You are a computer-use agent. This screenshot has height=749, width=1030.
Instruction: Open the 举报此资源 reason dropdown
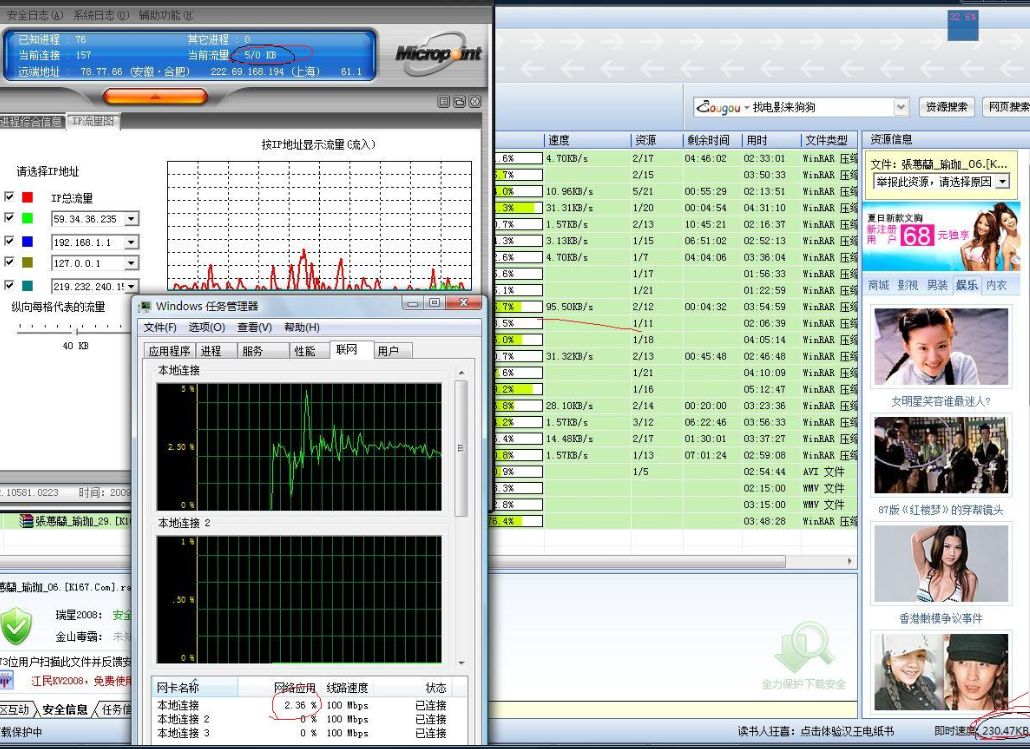pos(1002,182)
